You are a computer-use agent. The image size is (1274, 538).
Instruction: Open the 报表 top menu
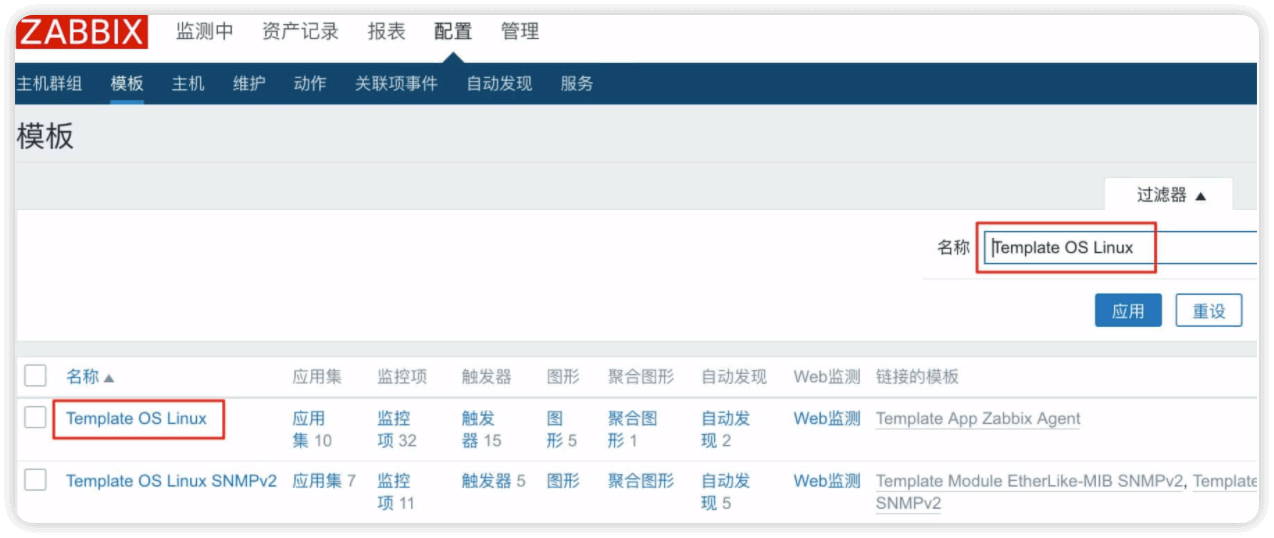386,31
